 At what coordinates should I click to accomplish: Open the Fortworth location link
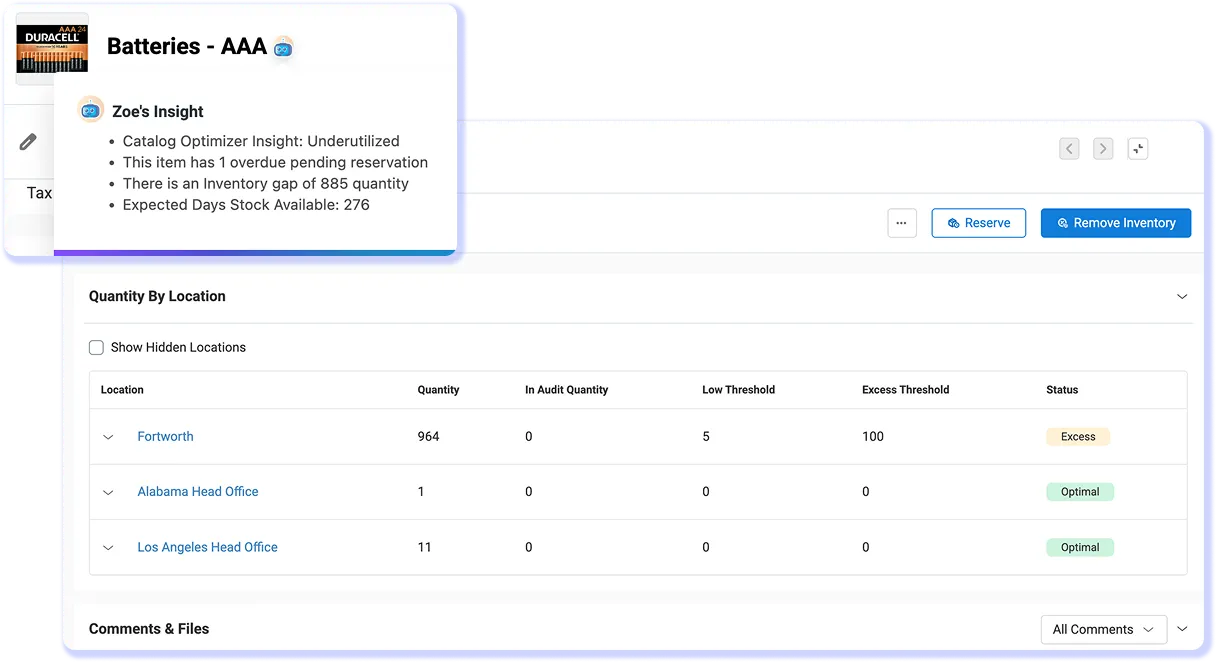point(165,437)
